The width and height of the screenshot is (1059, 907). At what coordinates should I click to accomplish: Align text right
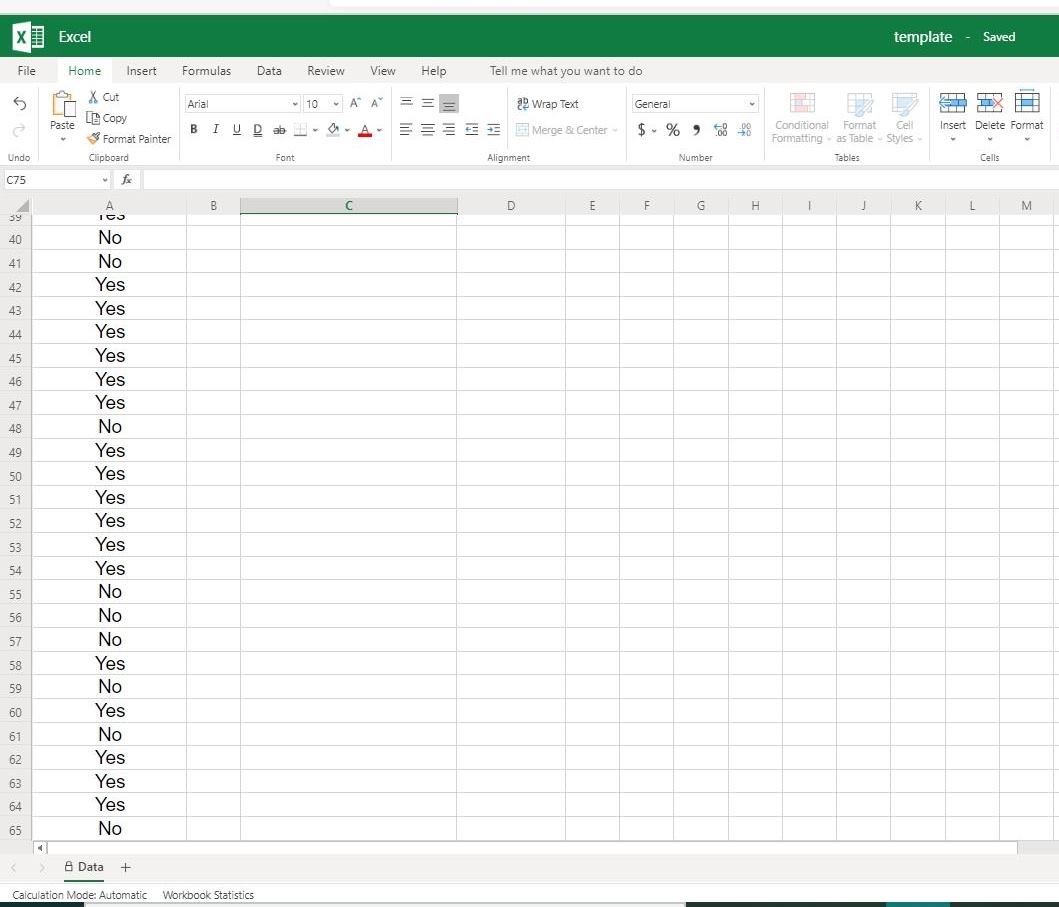tap(448, 130)
